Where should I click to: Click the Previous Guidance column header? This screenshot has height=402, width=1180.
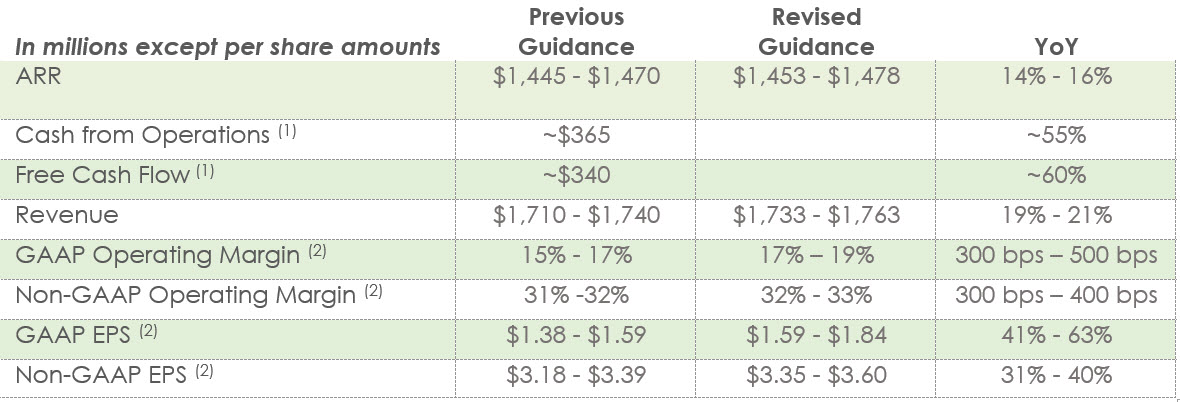(x=576, y=32)
